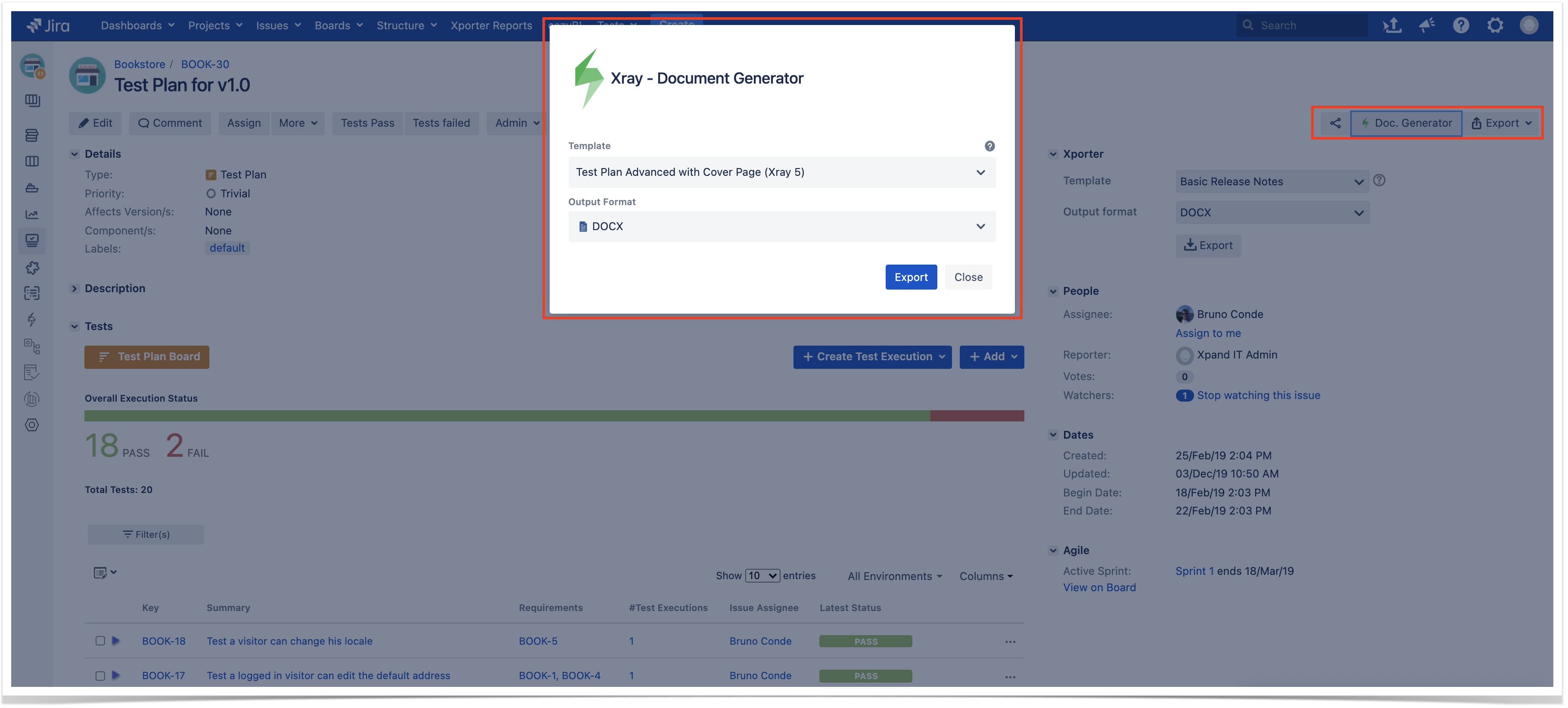
Task: Click the Edit issue button
Action: pos(95,123)
